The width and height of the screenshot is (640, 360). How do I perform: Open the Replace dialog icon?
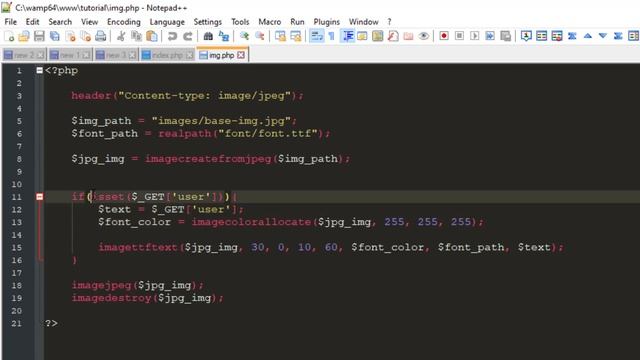pyautogui.click(x=224, y=36)
